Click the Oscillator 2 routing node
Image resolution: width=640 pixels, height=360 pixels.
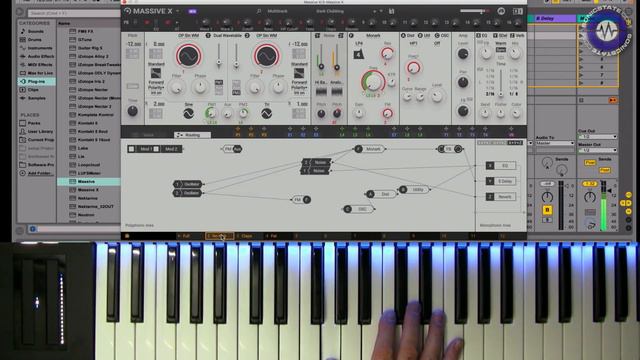[x=187, y=193]
